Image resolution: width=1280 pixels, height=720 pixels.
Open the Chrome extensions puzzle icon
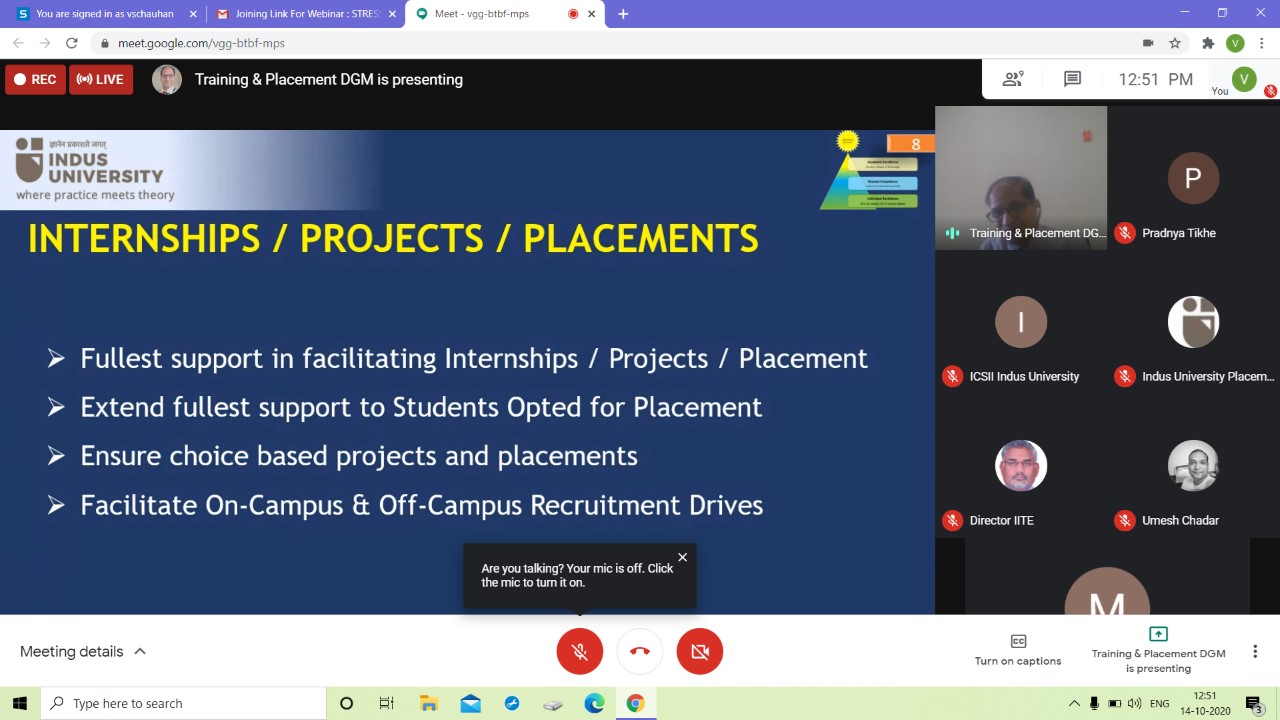click(1208, 43)
